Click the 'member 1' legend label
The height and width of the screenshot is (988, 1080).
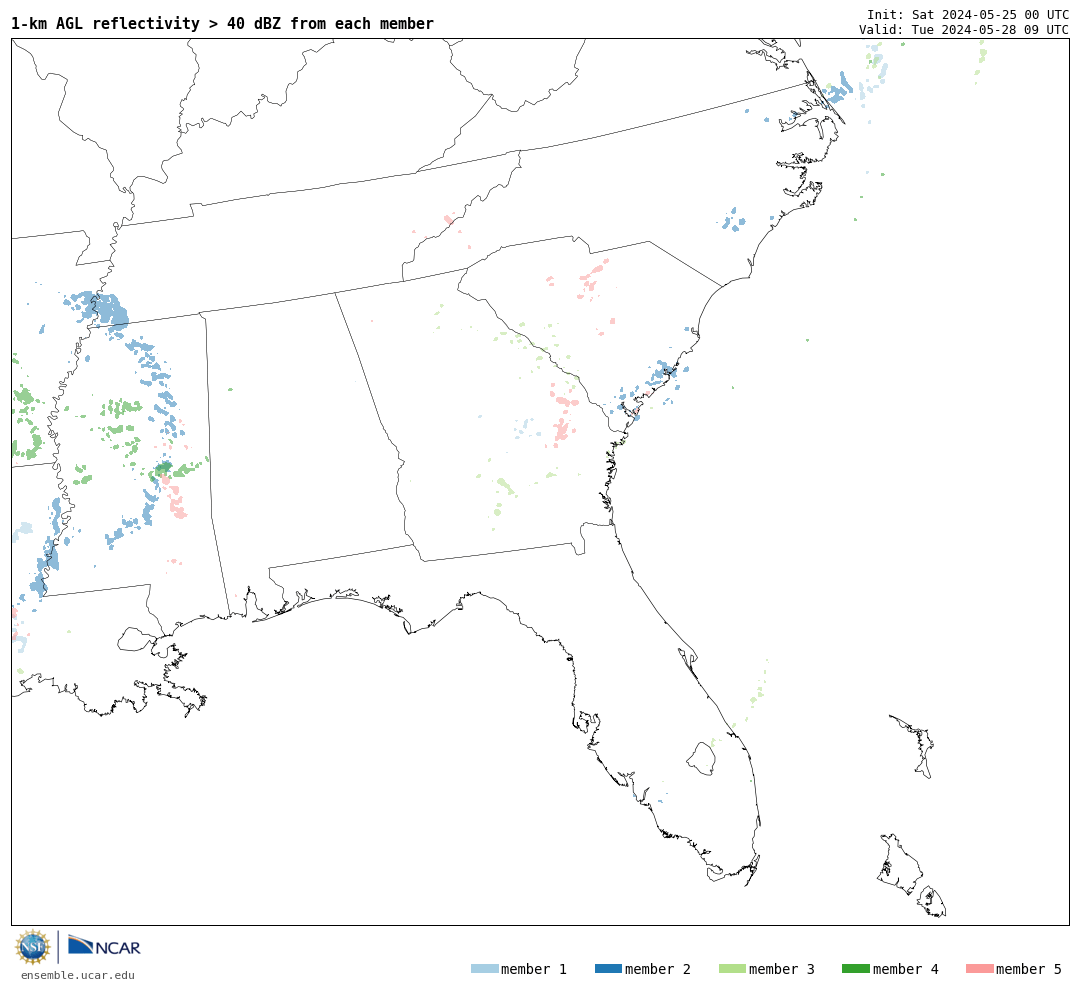coord(534,969)
